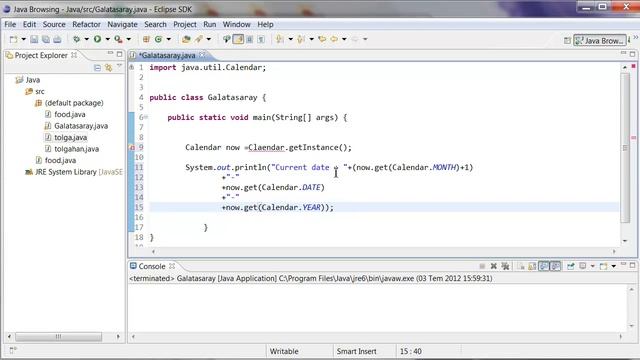Screen dimensions: 640x360
Task: Run the program with green play icon
Action: coord(97,39)
